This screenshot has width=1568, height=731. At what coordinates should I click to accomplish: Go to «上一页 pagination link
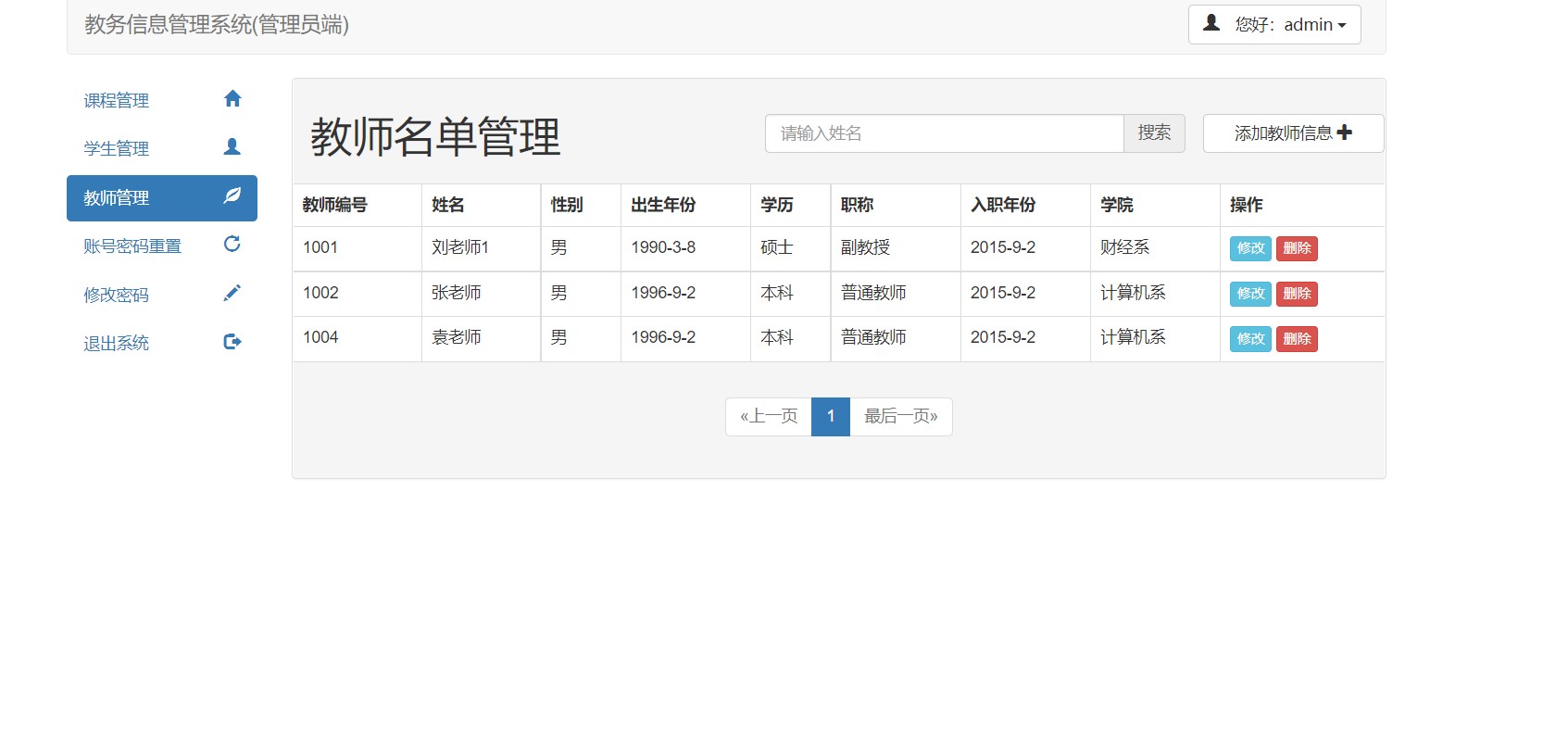pos(769,417)
